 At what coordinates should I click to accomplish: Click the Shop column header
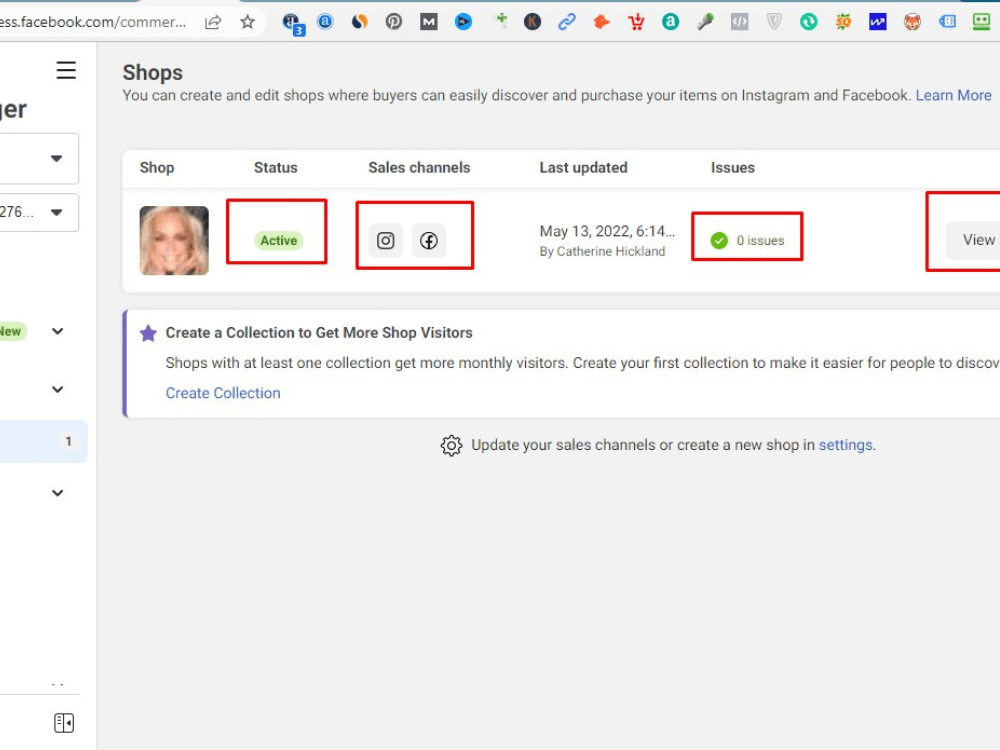click(157, 168)
